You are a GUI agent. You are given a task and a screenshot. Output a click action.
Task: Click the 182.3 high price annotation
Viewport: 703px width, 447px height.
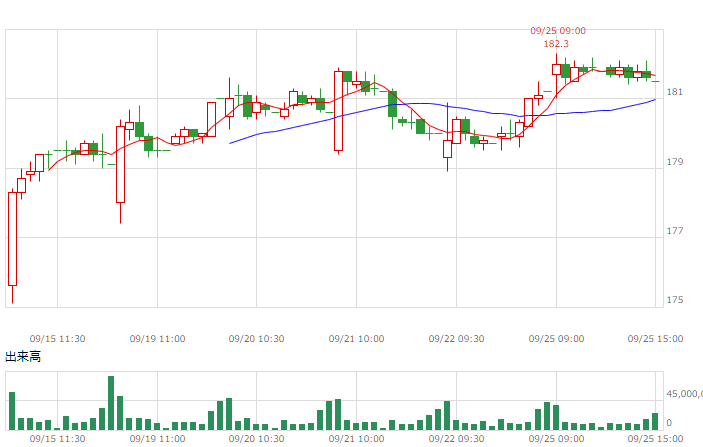(556, 43)
